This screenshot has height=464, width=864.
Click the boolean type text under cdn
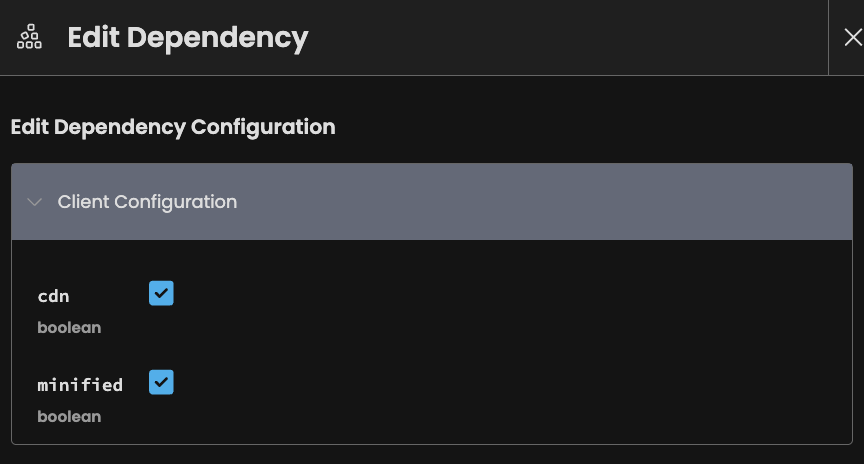69,327
